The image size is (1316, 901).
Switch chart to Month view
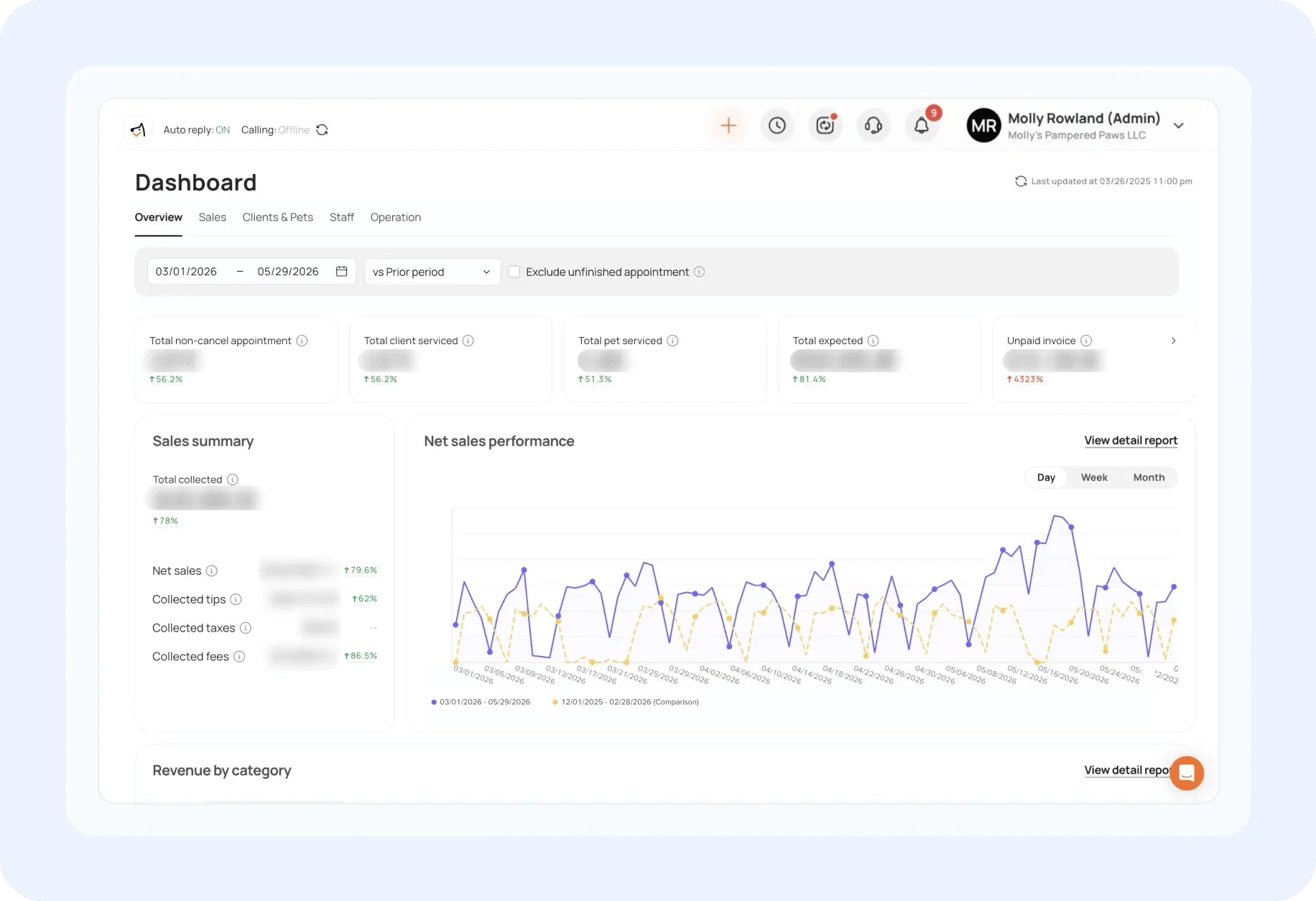point(1149,478)
